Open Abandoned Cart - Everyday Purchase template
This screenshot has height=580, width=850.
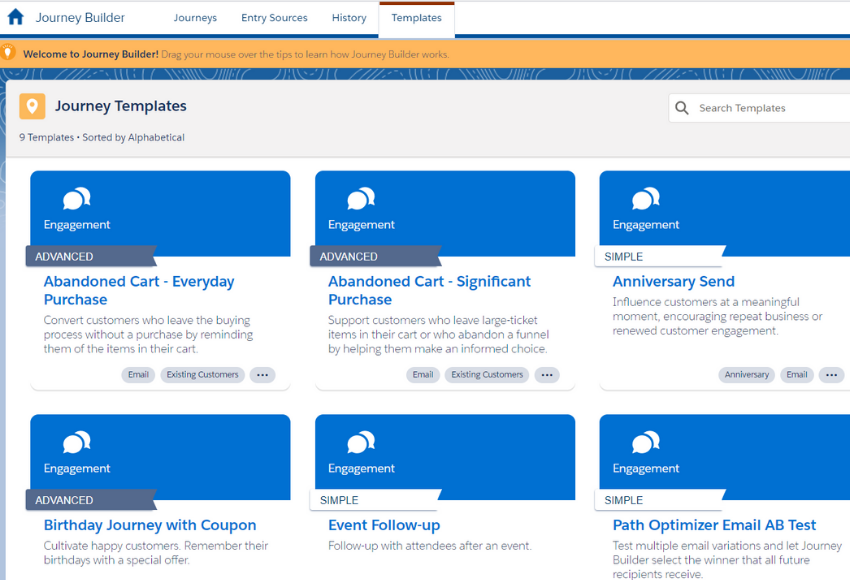139,290
